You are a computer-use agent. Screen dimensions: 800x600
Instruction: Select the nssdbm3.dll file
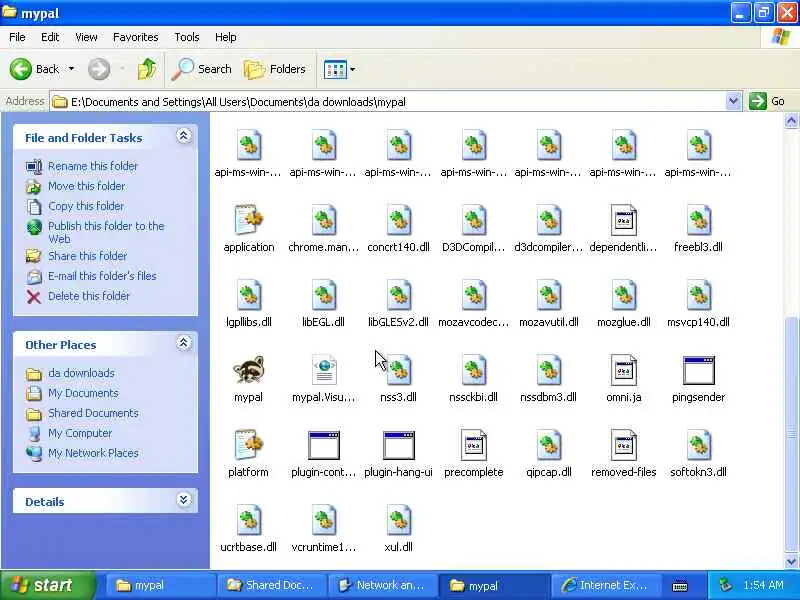click(x=548, y=370)
